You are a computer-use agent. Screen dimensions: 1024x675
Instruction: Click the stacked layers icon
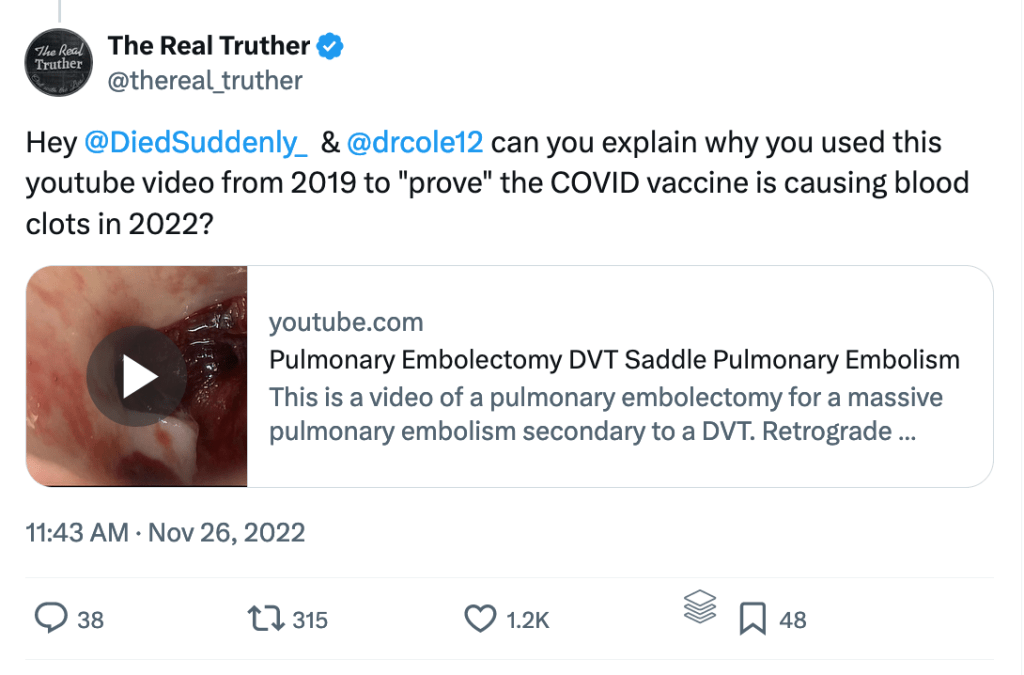tap(701, 607)
